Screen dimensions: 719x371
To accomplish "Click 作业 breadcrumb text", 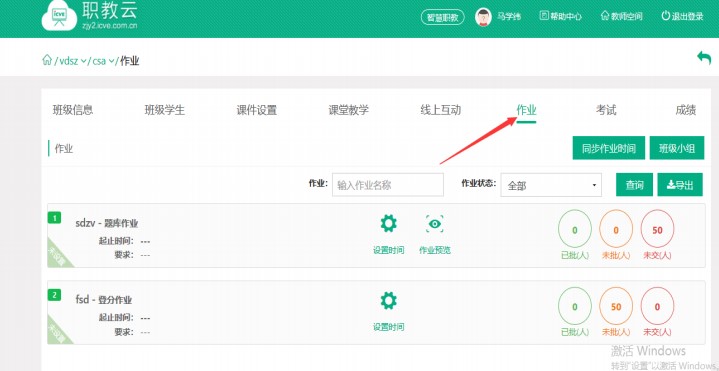I will 130,61.
